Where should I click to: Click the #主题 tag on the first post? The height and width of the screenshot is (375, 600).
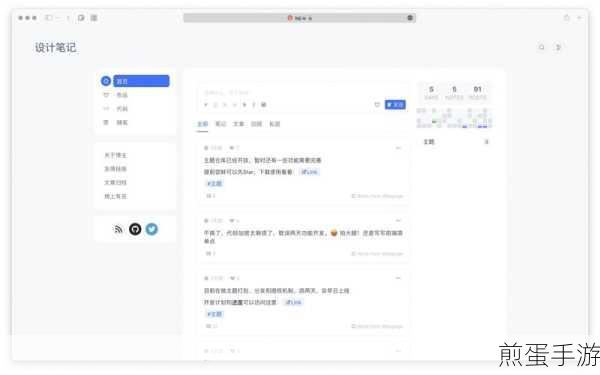(214, 184)
